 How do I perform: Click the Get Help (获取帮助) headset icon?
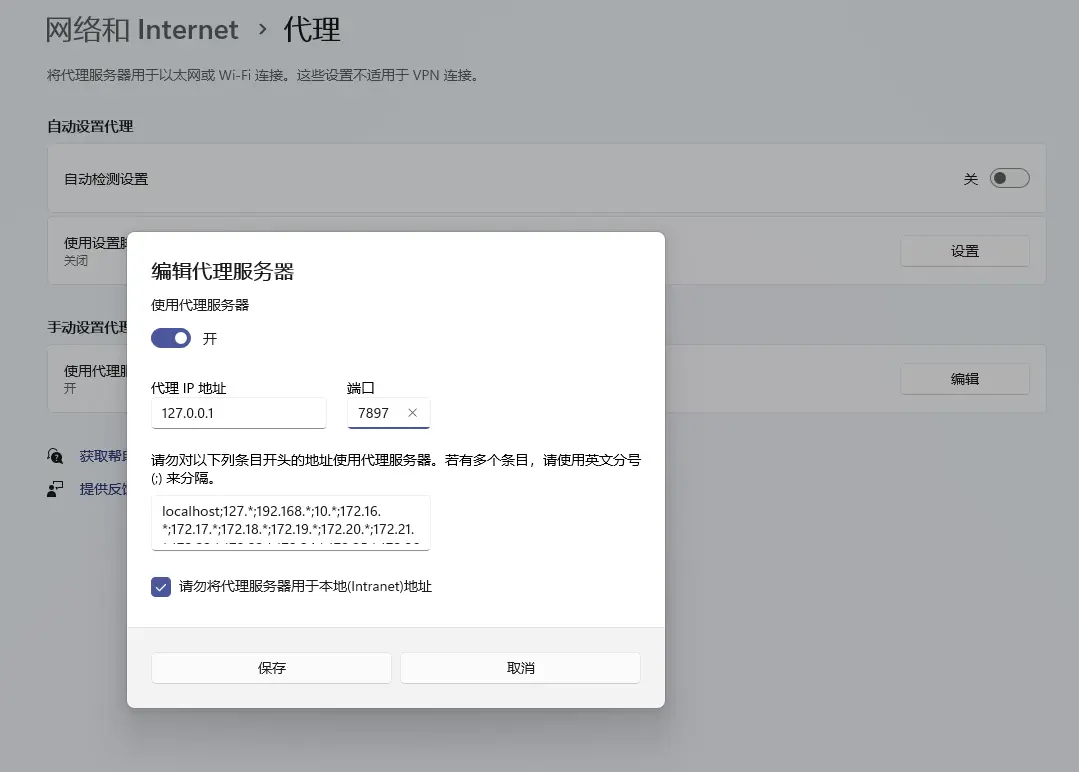pyautogui.click(x=55, y=456)
